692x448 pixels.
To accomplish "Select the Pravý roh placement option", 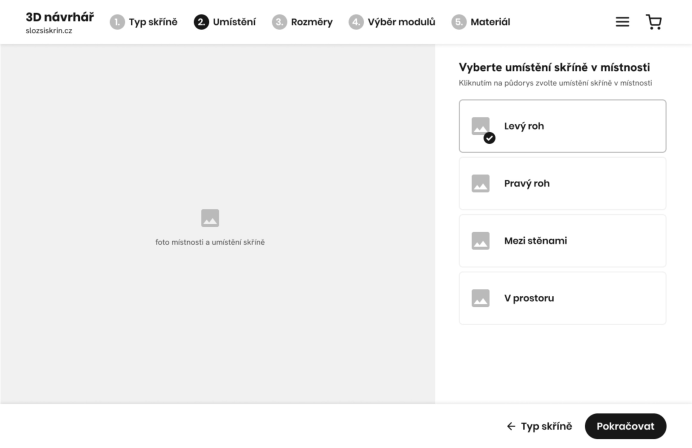I will click(562, 183).
